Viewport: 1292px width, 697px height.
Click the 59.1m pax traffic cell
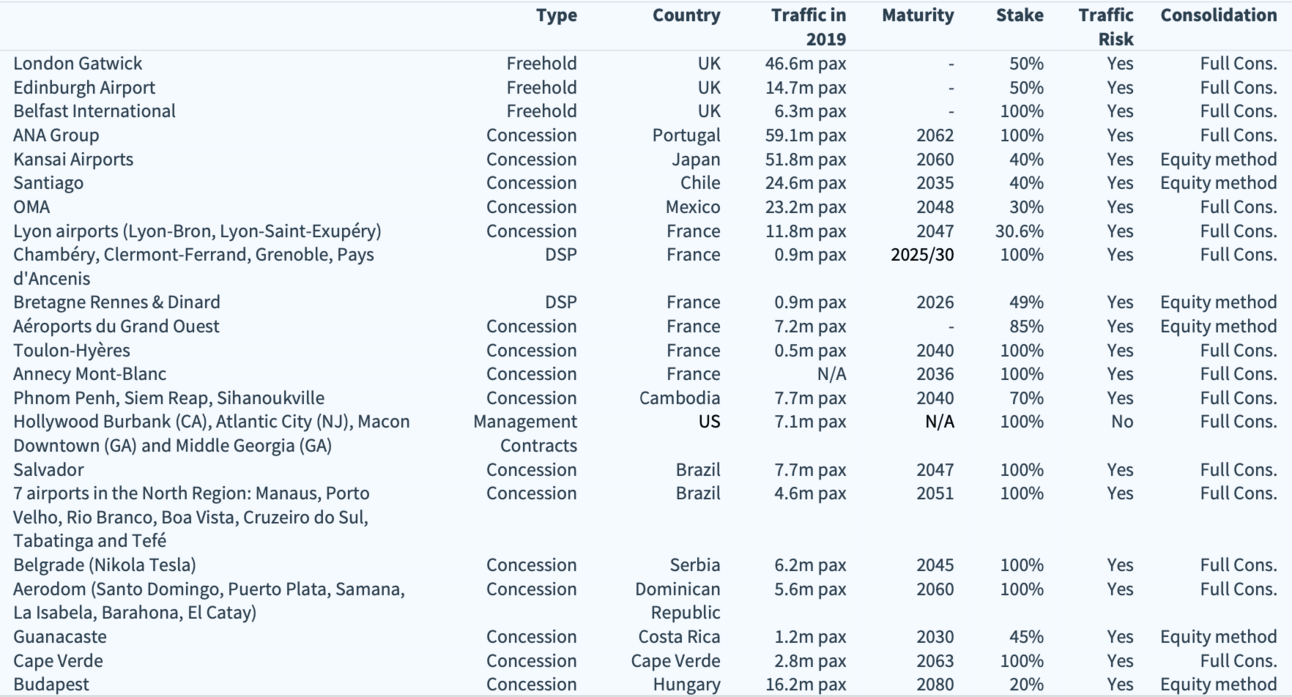coord(806,135)
